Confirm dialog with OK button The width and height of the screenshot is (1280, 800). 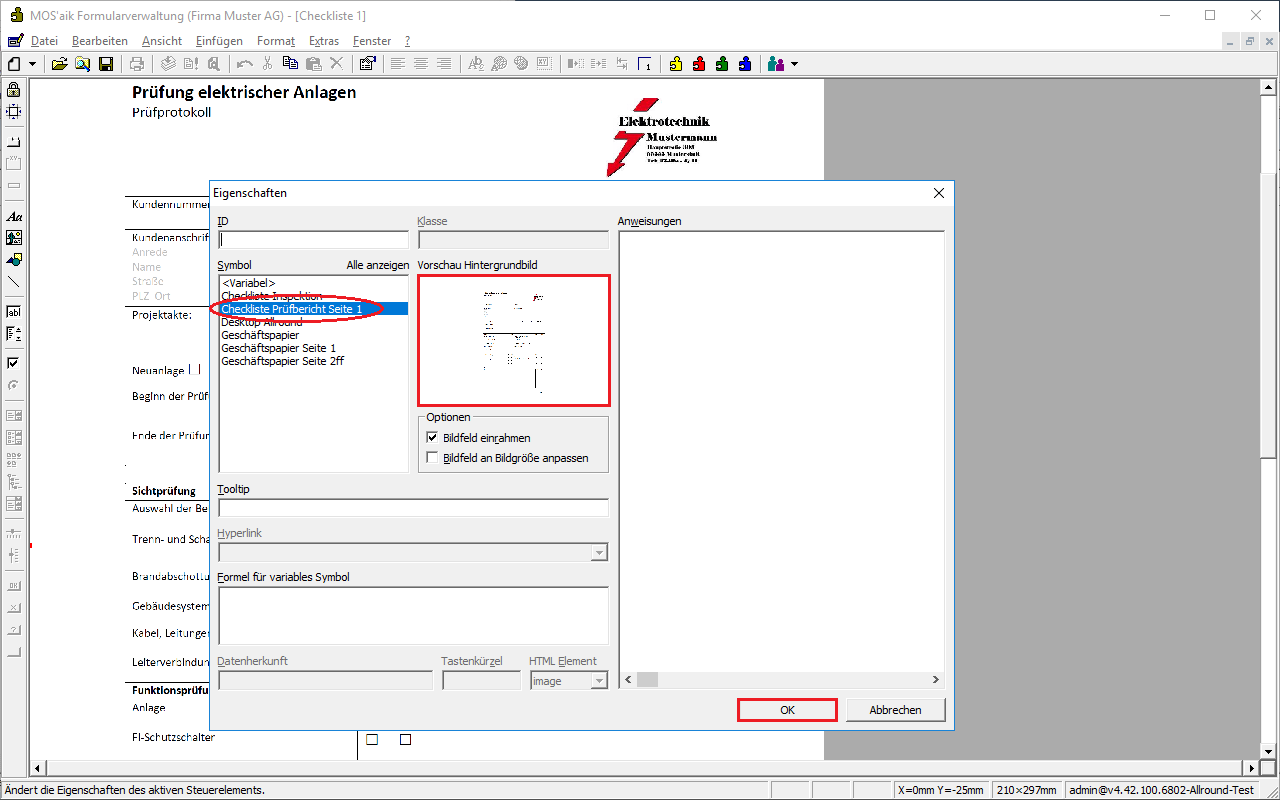tap(787, 709)
